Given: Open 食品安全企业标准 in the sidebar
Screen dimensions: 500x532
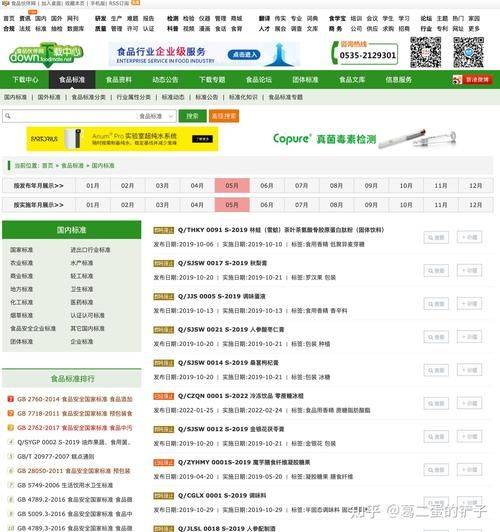Looking at the screenshot, I should pyautogui.click(x=33, y=328).
